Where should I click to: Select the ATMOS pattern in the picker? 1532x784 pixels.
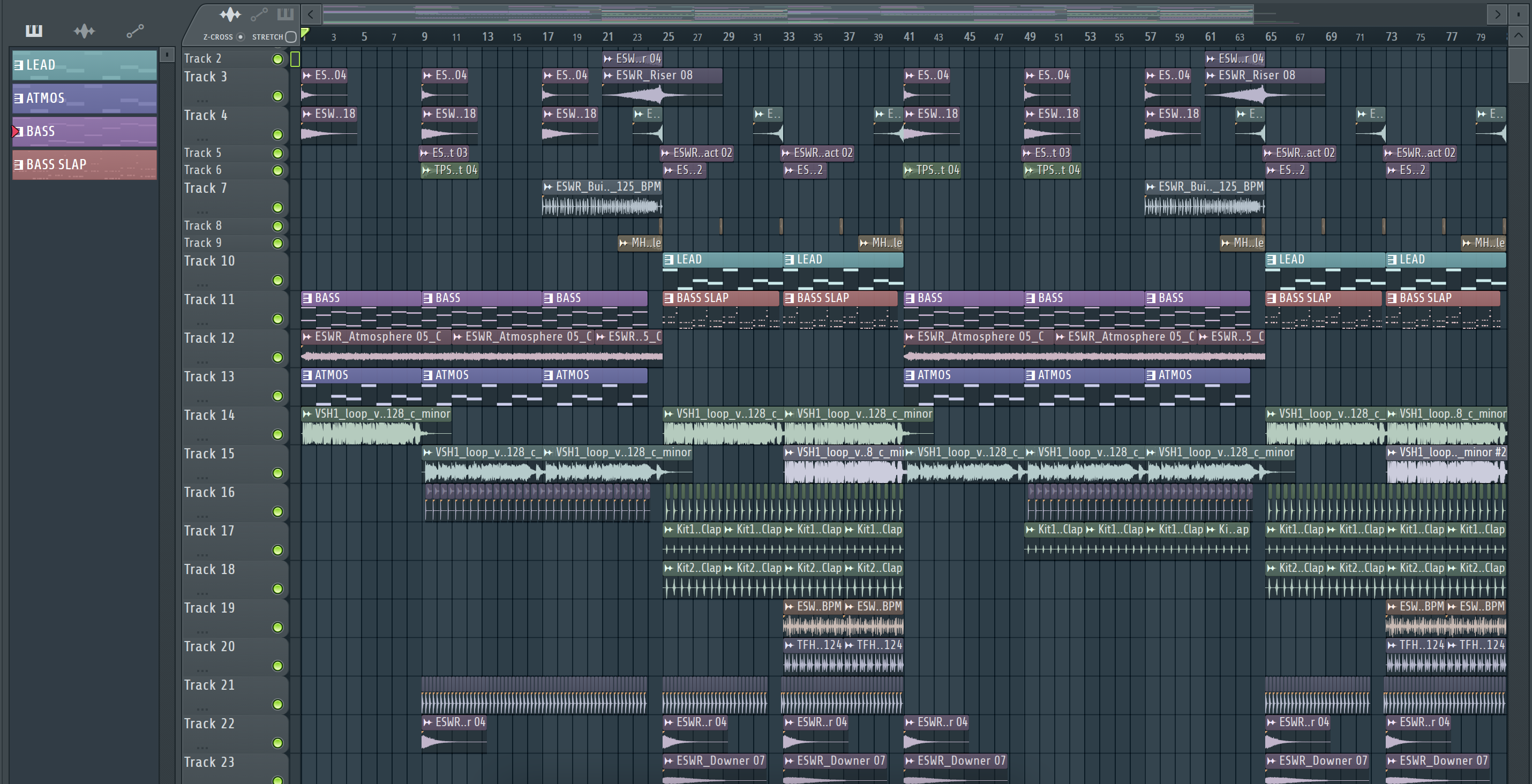[85, 99]
